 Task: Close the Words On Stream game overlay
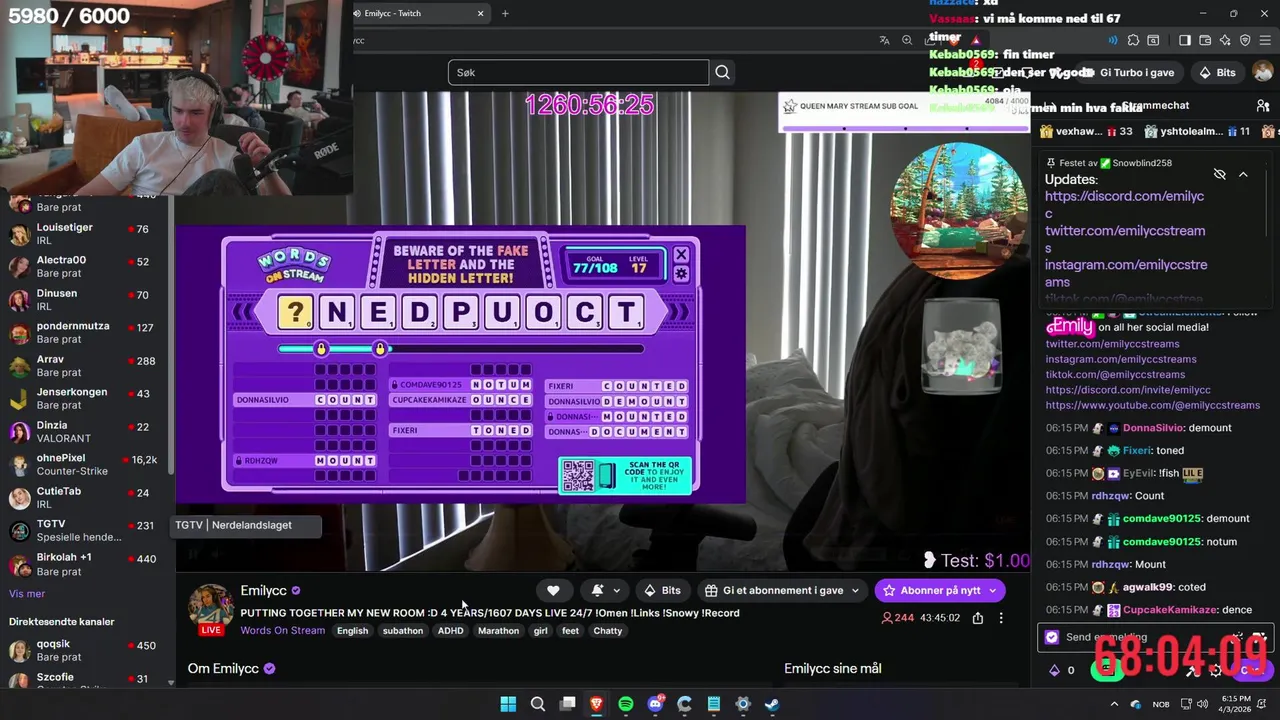tap(681, 255)
